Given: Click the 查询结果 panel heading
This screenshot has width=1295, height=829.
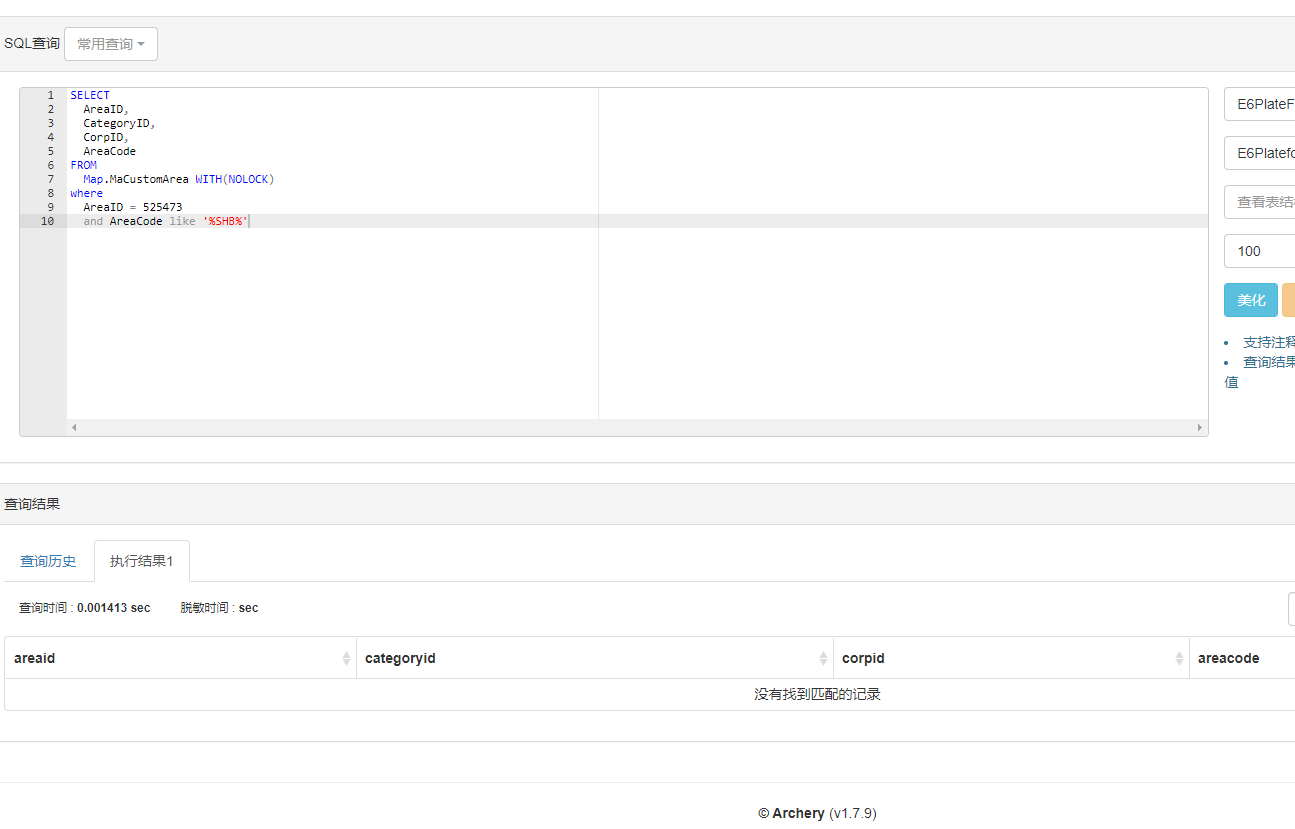Looking at the screenshot, I should [x=32, y=504].
